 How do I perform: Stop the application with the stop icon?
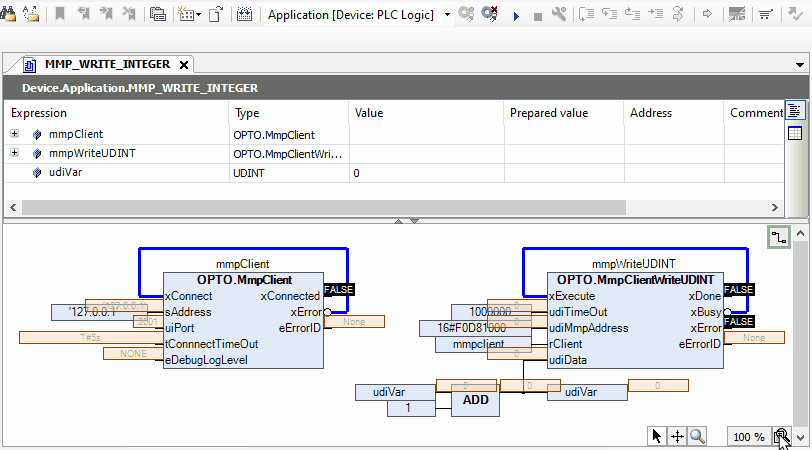[x=538, y=17]
